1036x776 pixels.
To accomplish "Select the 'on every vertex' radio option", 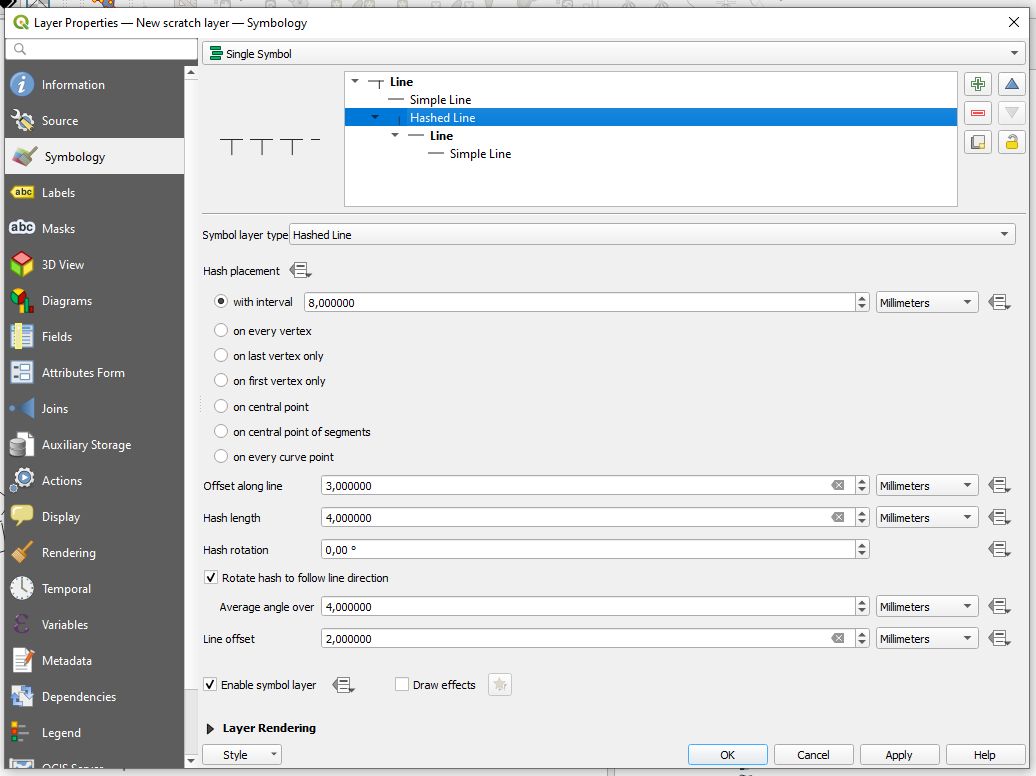I will pos(221,330).
